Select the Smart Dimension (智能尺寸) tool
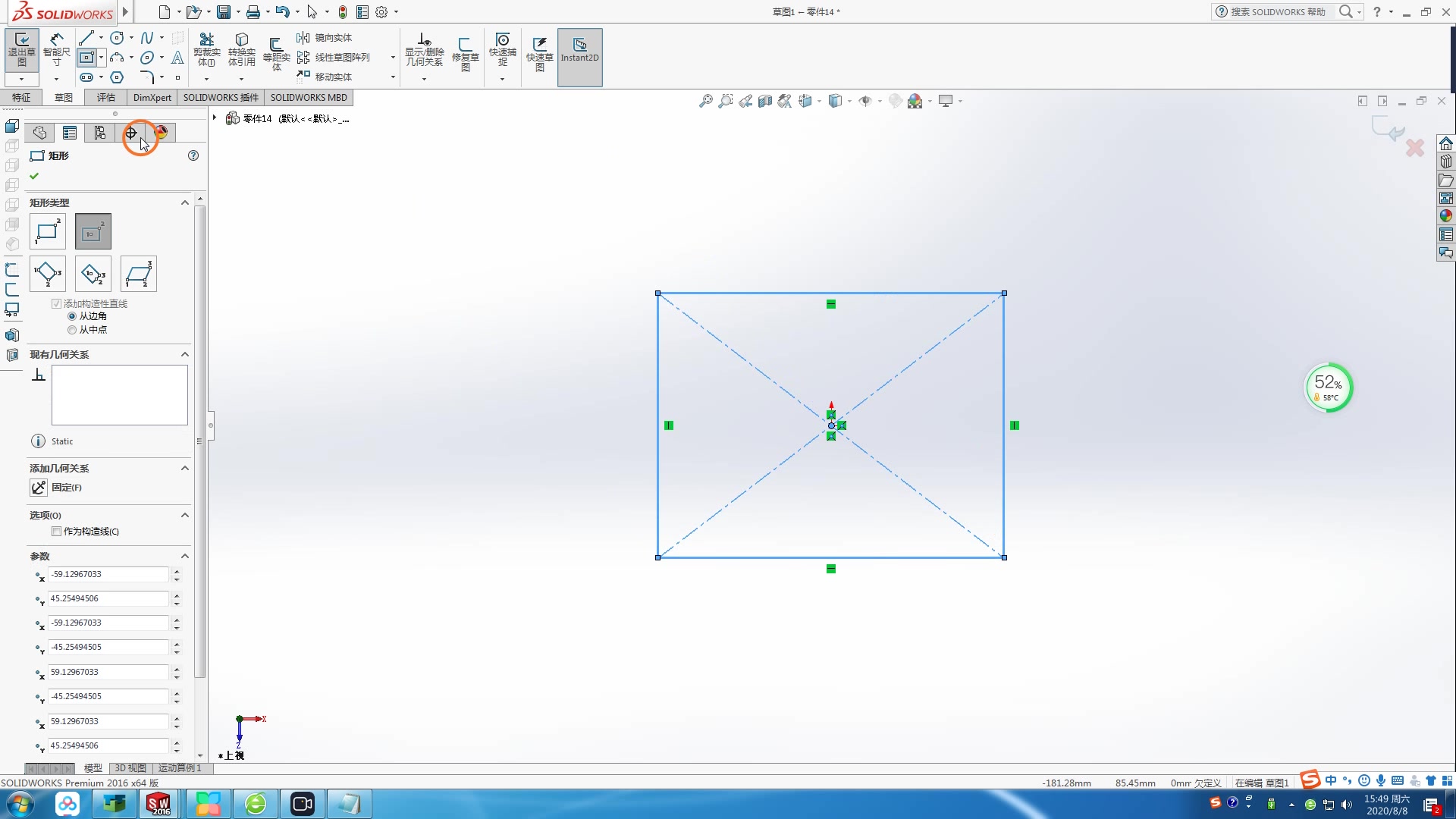This screenshot has width=1456, height=819. point(56,49)
